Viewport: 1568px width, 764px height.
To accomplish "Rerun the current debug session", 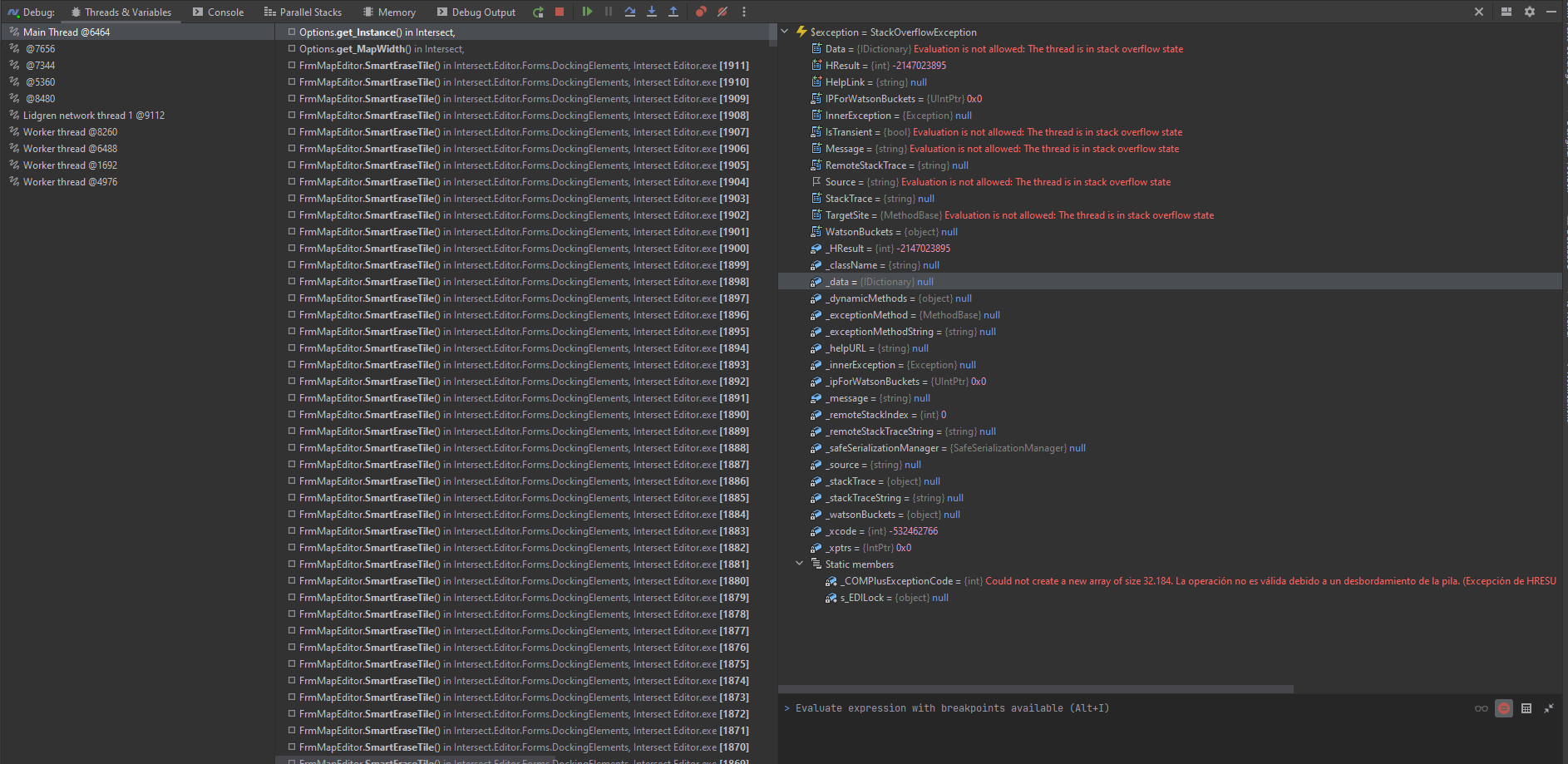I will [539, 12].
